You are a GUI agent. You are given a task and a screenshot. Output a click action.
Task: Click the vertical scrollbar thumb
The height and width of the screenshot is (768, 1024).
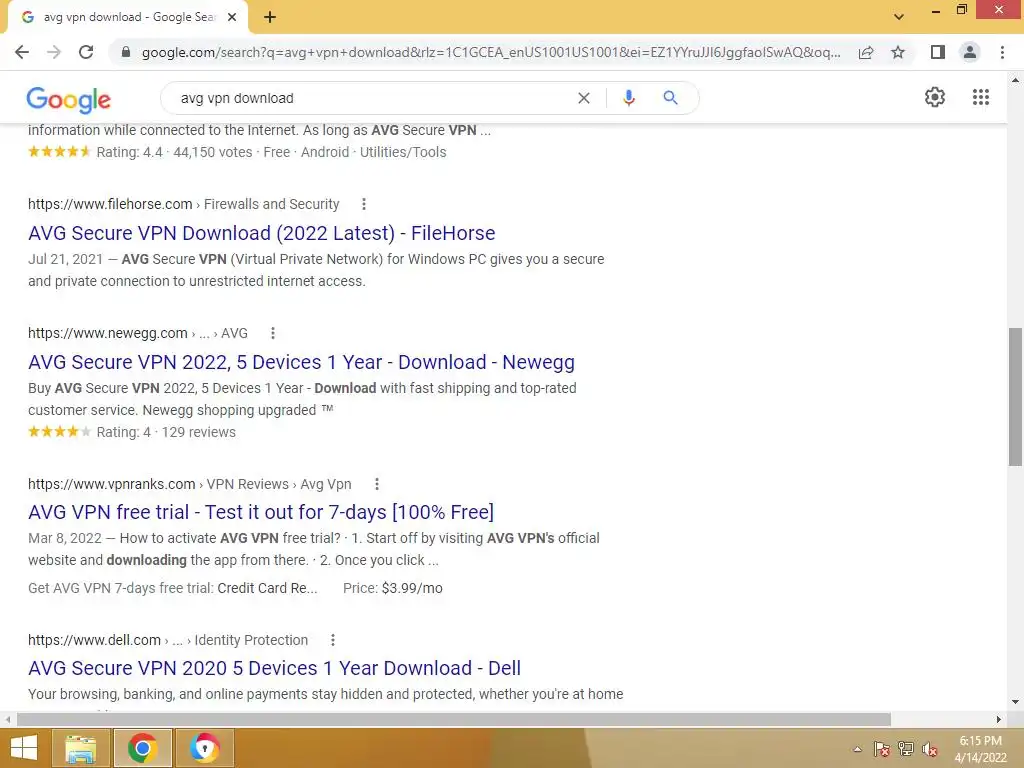(x=1015, y=396)
